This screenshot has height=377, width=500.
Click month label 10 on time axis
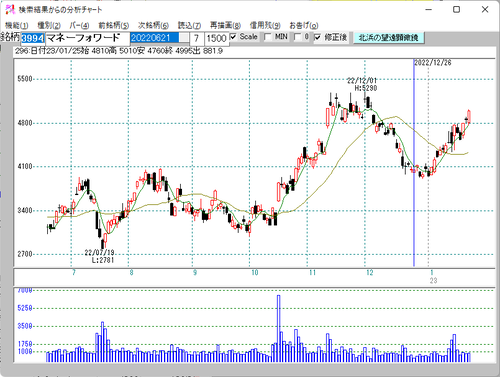click(255, 272)
